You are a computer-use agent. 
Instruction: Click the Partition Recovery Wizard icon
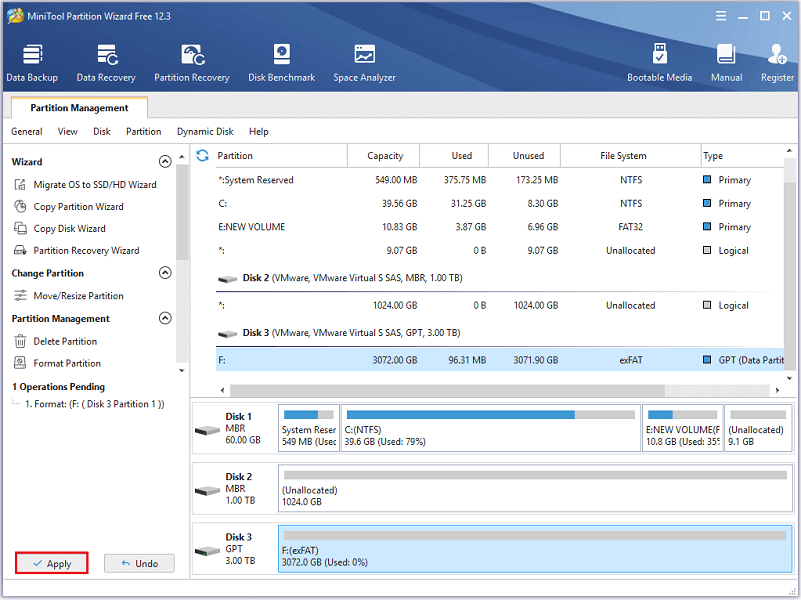click(x=20, y=250)
